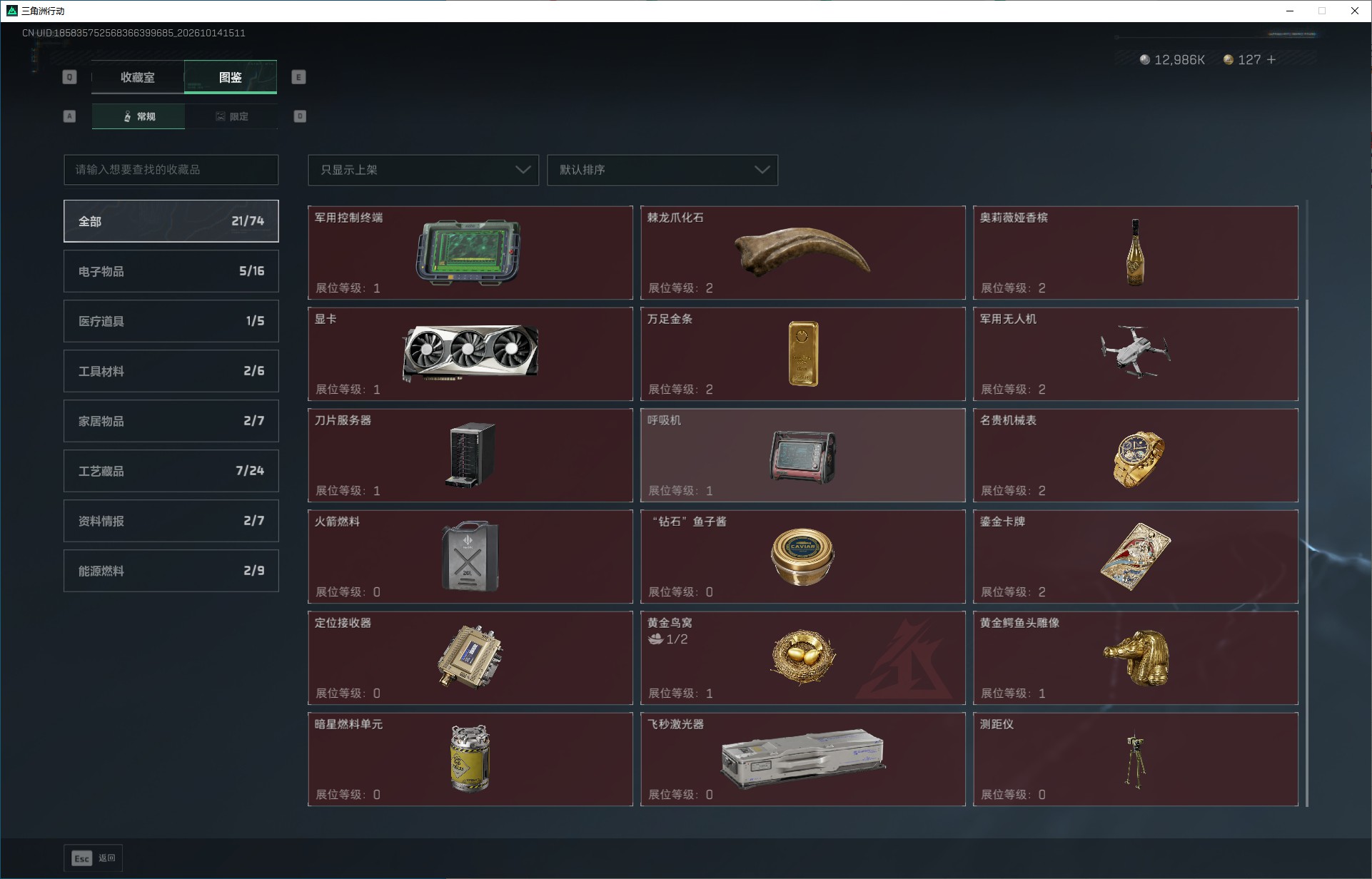Select the 限定 sub-tab
Image resolution: width=1372 pixels, height=879 pixels.
click(231, 116)
